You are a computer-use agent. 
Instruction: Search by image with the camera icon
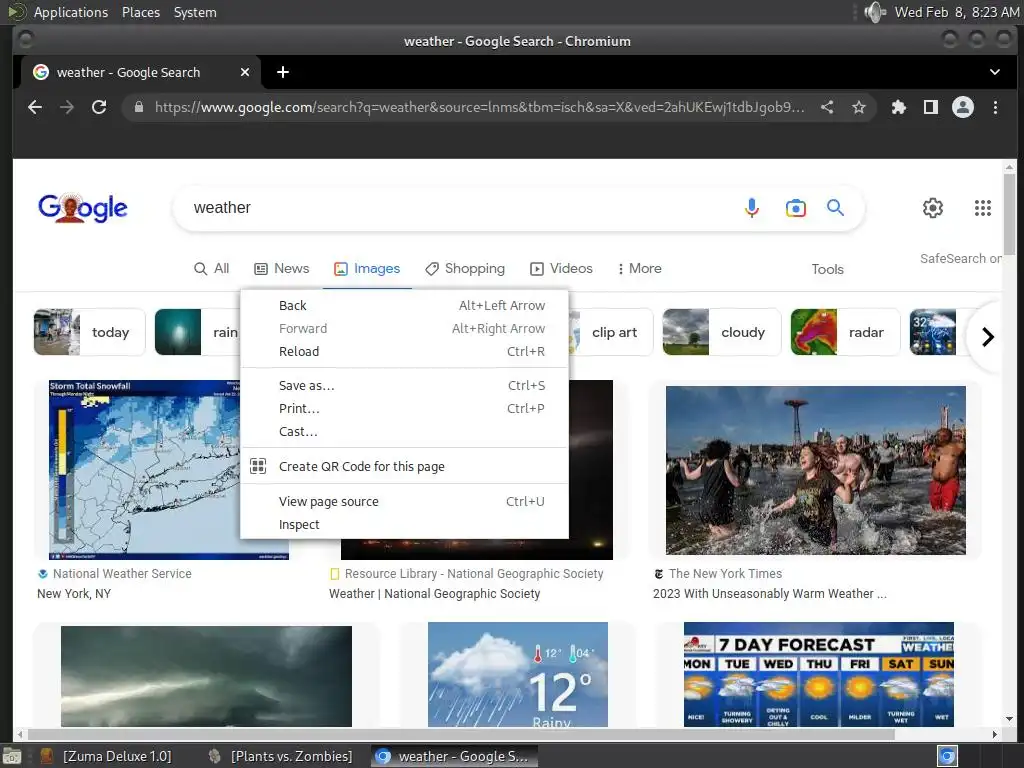[x=795, y=208]
